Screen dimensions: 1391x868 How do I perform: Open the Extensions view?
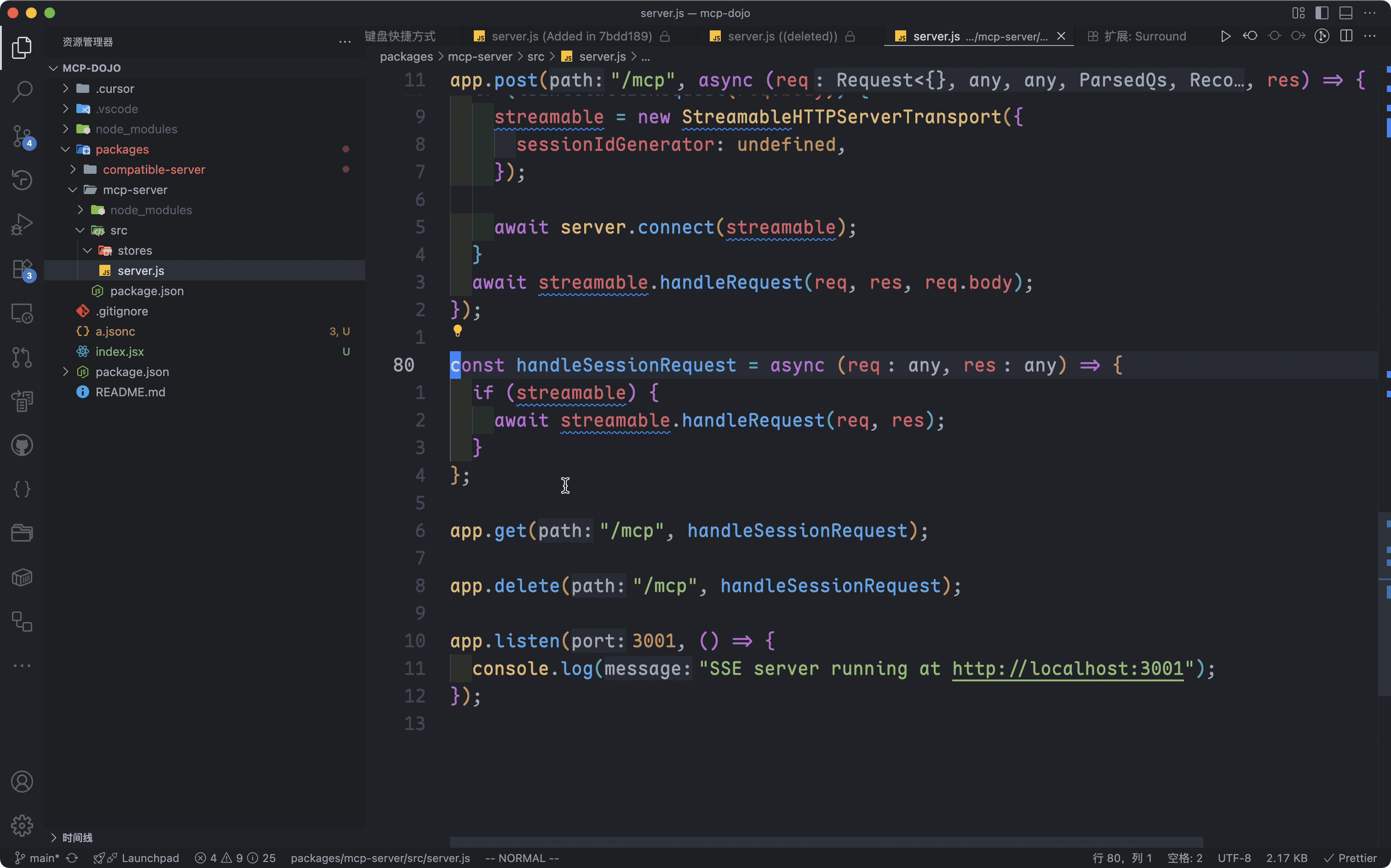point(22,268)
